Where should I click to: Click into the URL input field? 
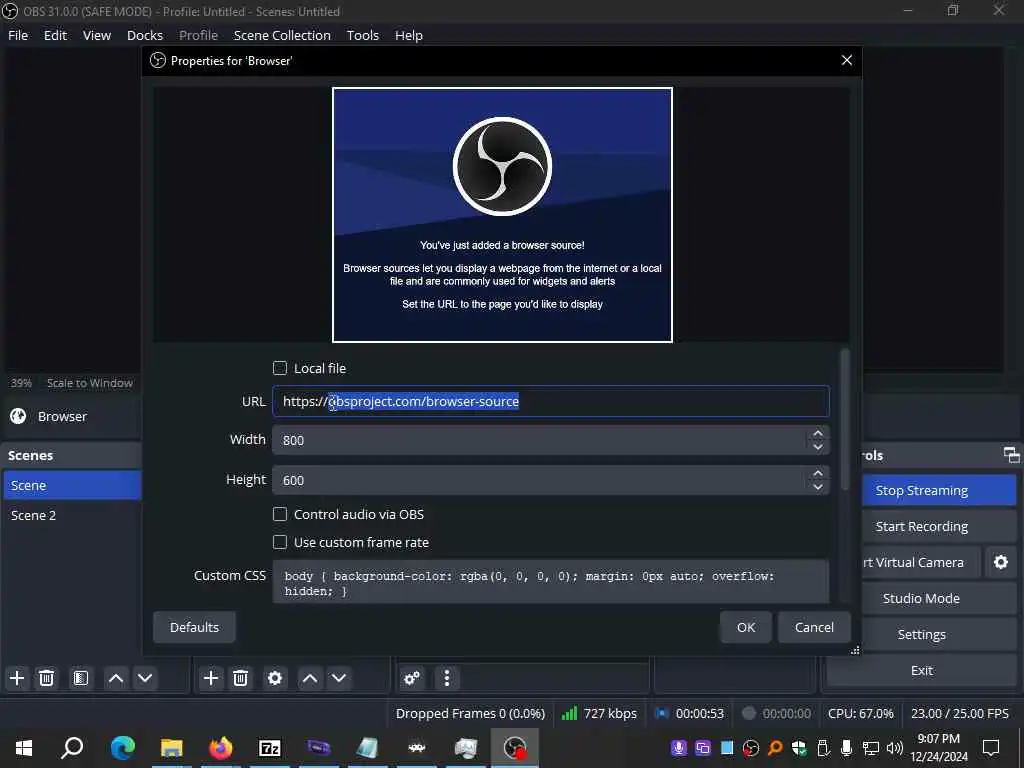pos(551,402)
